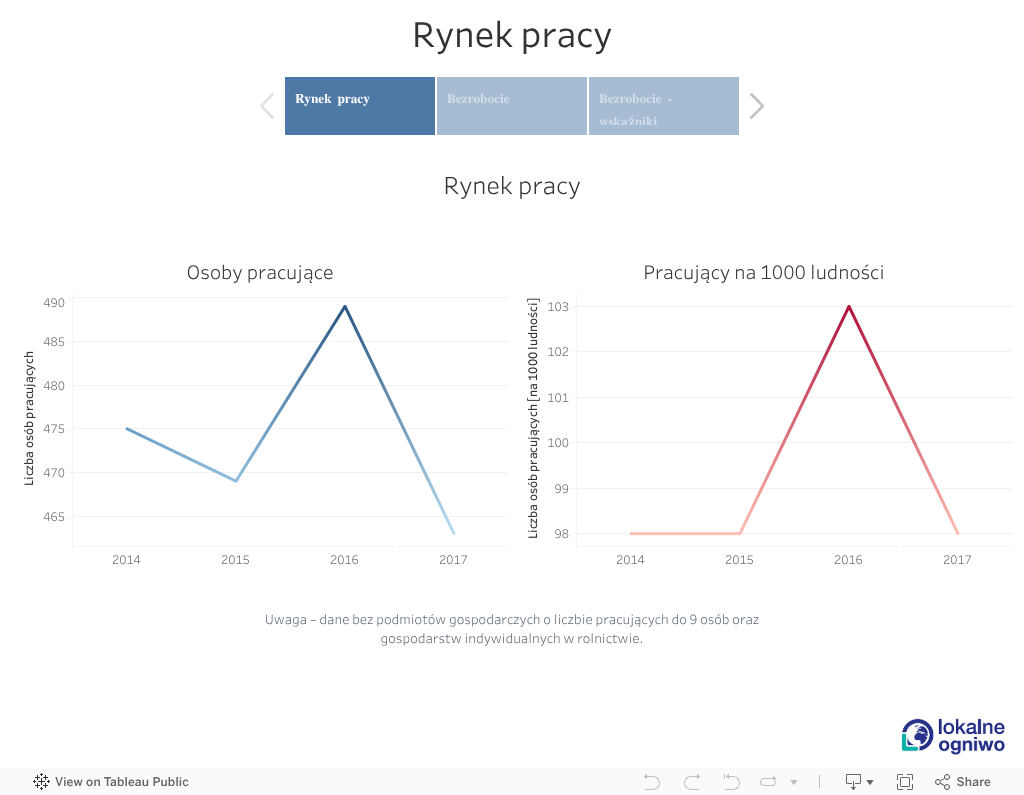Open the lokalne ogniwo logo

click(x=953, y=736)
